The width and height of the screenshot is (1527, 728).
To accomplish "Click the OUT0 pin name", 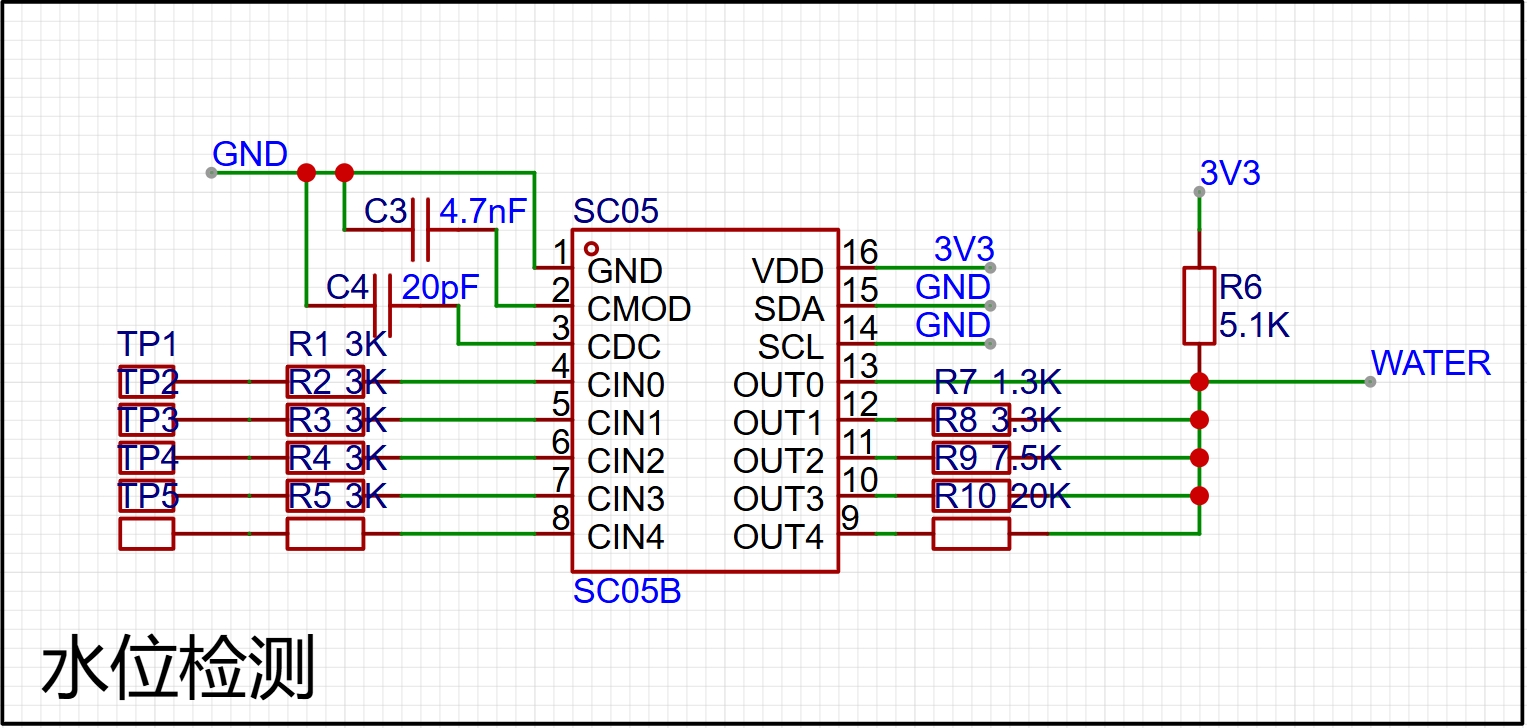I will [x=779, y=385].
